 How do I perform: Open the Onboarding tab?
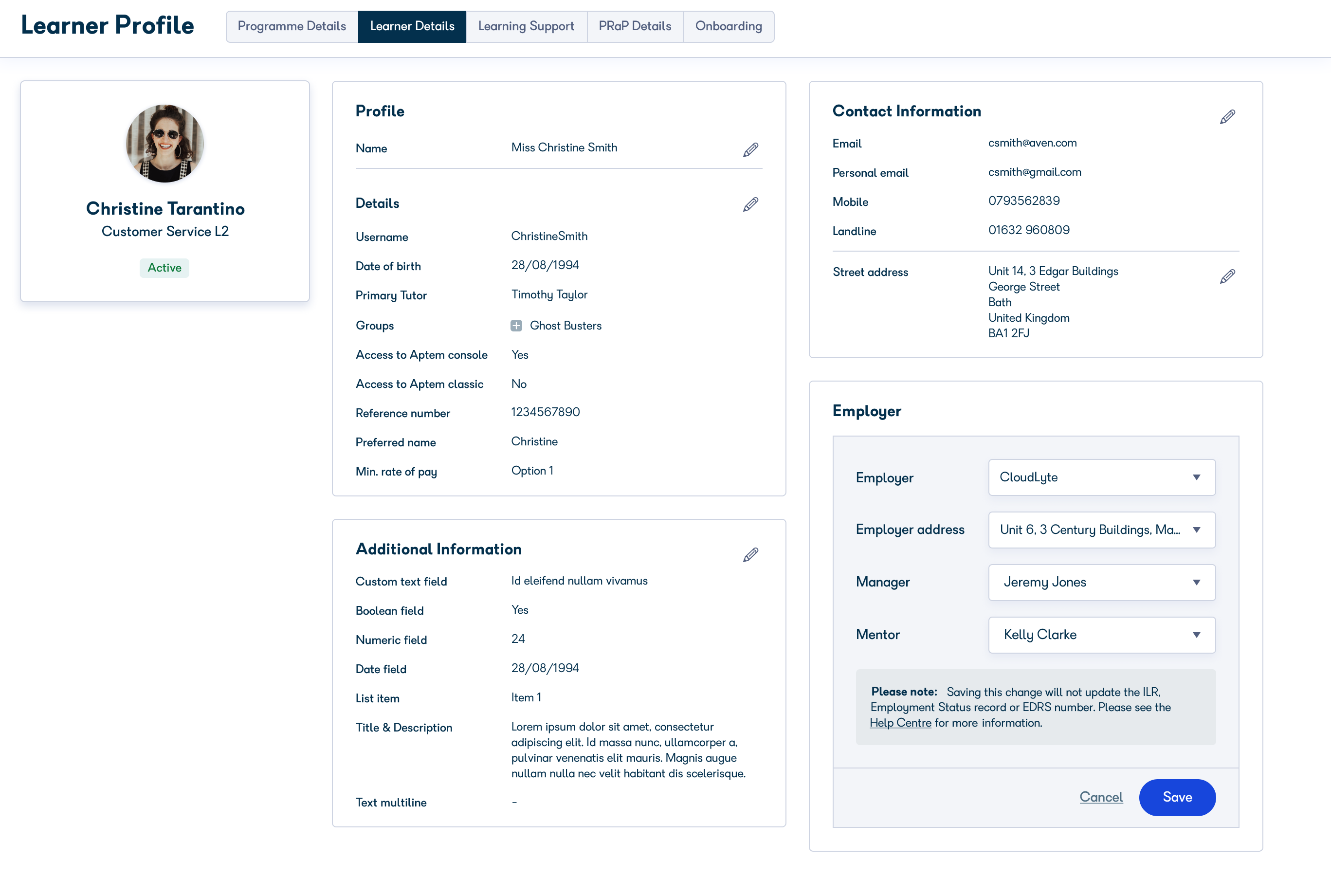click(729, 26)
